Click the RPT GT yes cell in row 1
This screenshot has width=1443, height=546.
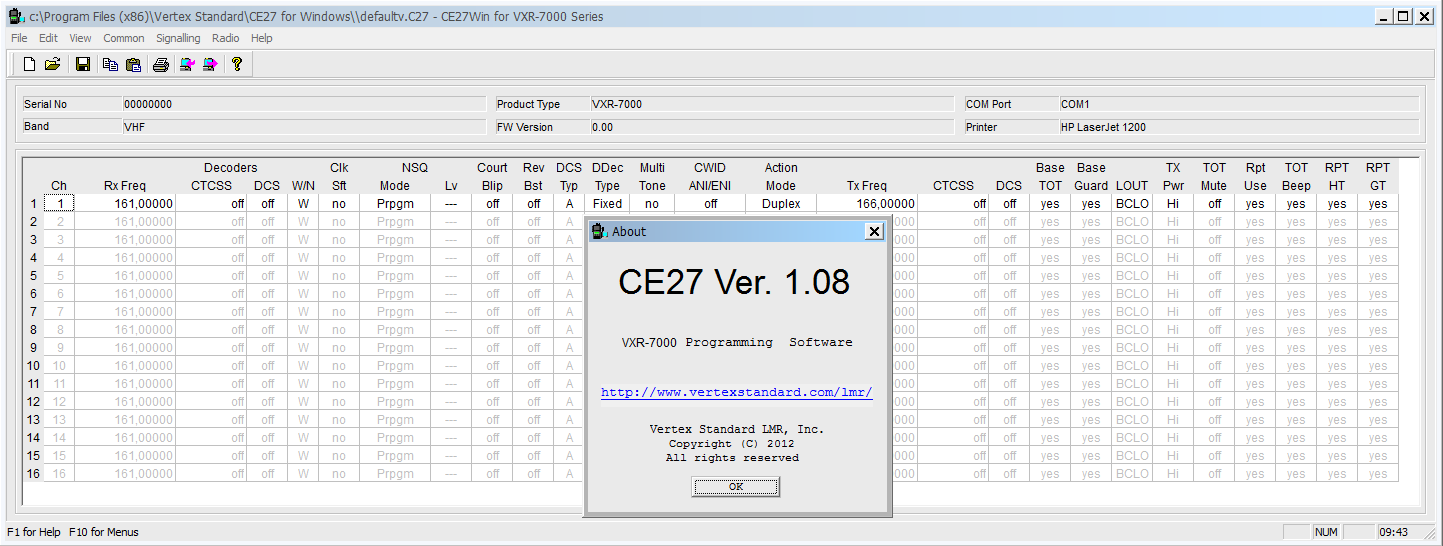(1378, 204)
